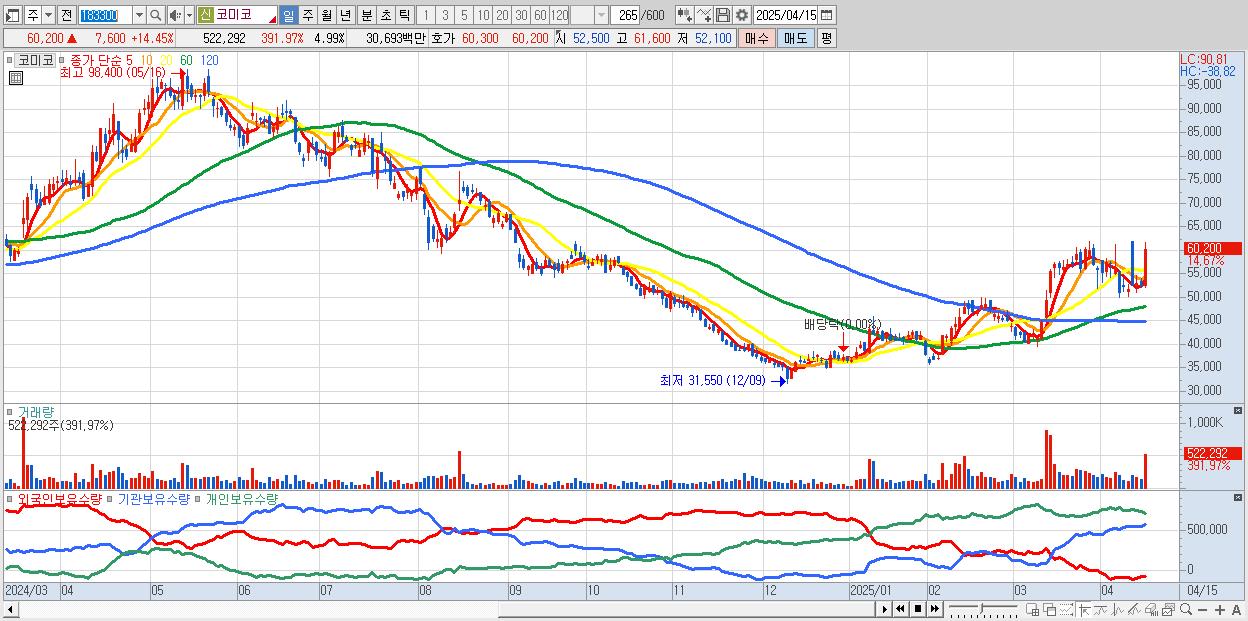1248x621 pixels.
Task: Click the floppy disk save icon
Action: (x=723, y=15)
